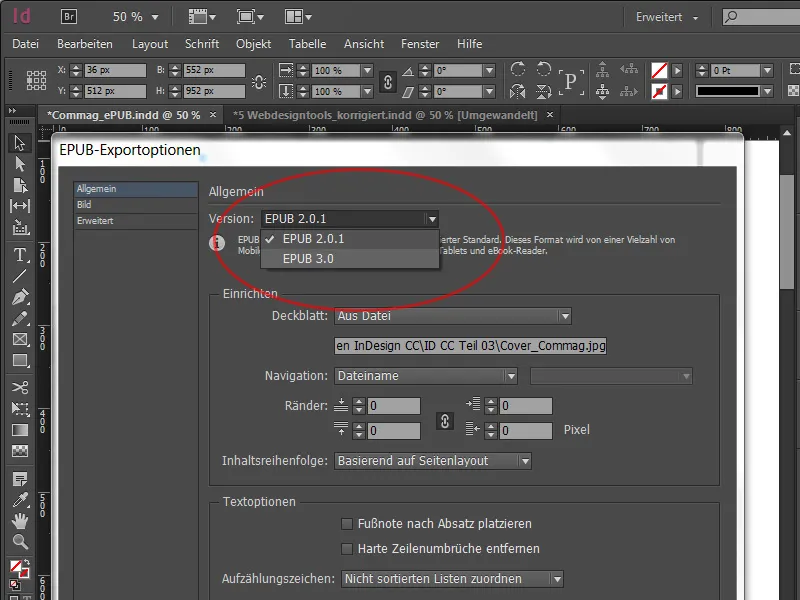The height and width of the screenshot is (600, 800).
Task: Open the Version dropdown arrow
Action: tap(432, 219)
